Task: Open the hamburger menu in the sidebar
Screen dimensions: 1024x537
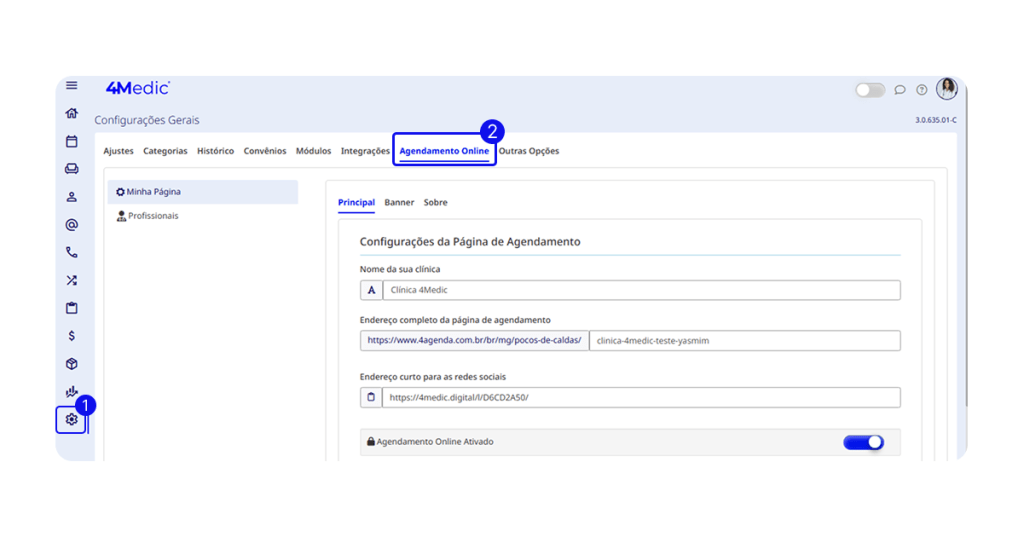Action: click(72, 86)
